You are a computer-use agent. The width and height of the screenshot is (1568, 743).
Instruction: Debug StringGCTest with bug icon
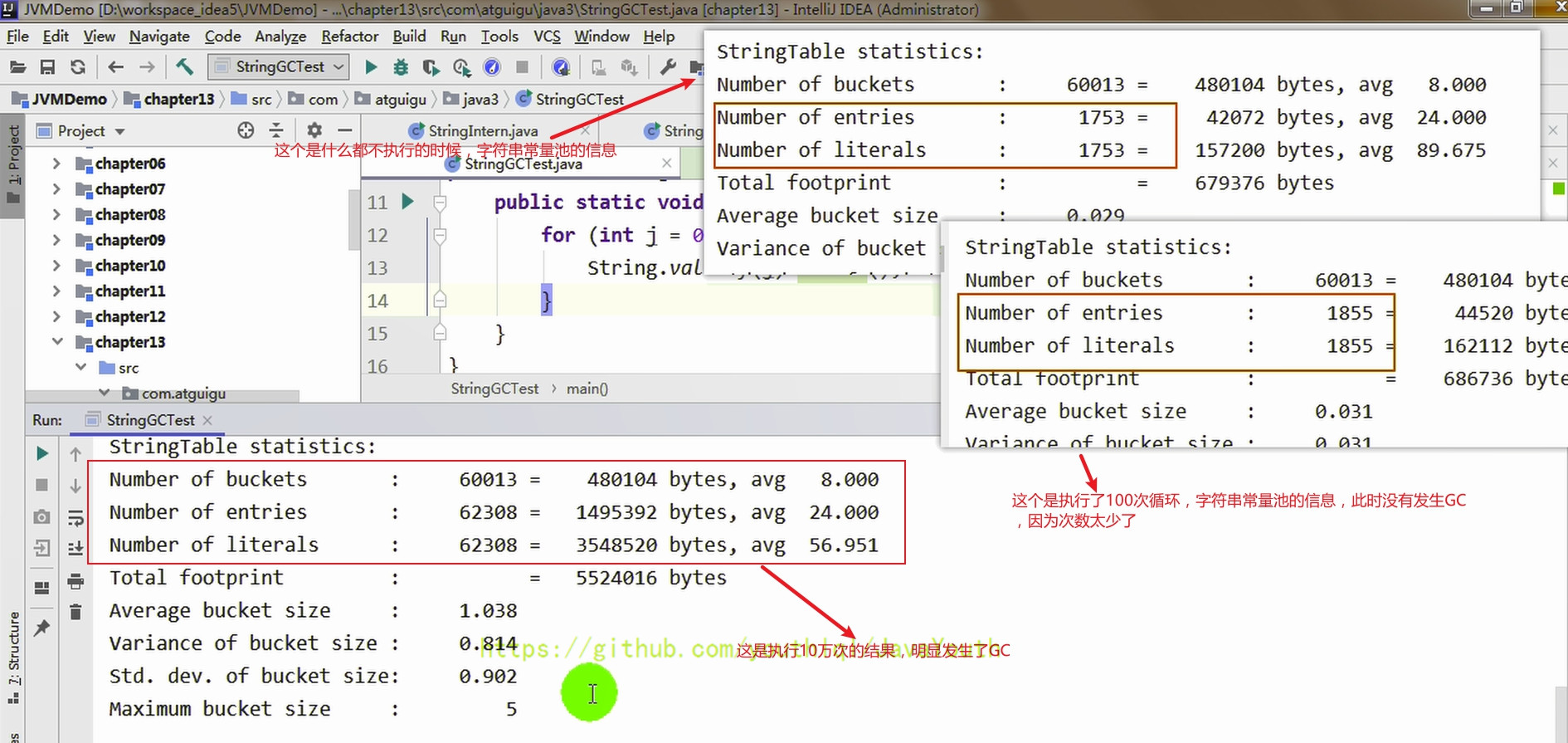pos(401,66)
